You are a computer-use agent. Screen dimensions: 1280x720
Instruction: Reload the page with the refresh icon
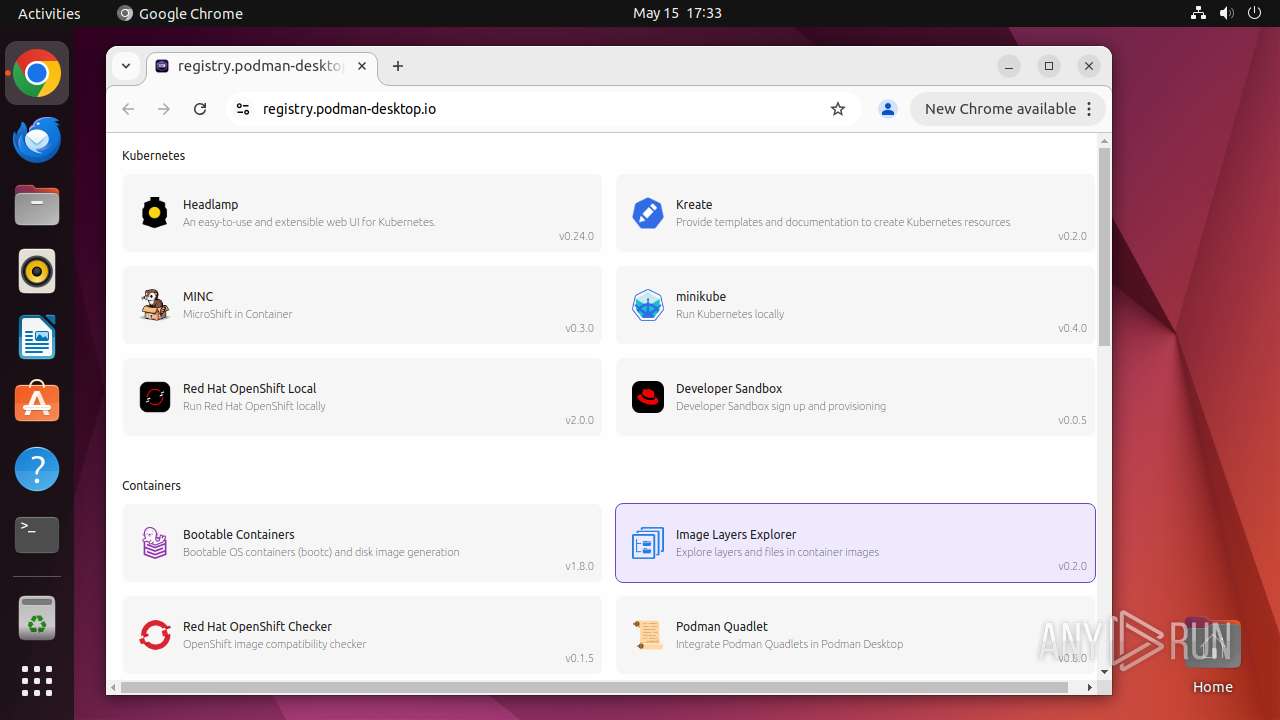coord(200,109)
